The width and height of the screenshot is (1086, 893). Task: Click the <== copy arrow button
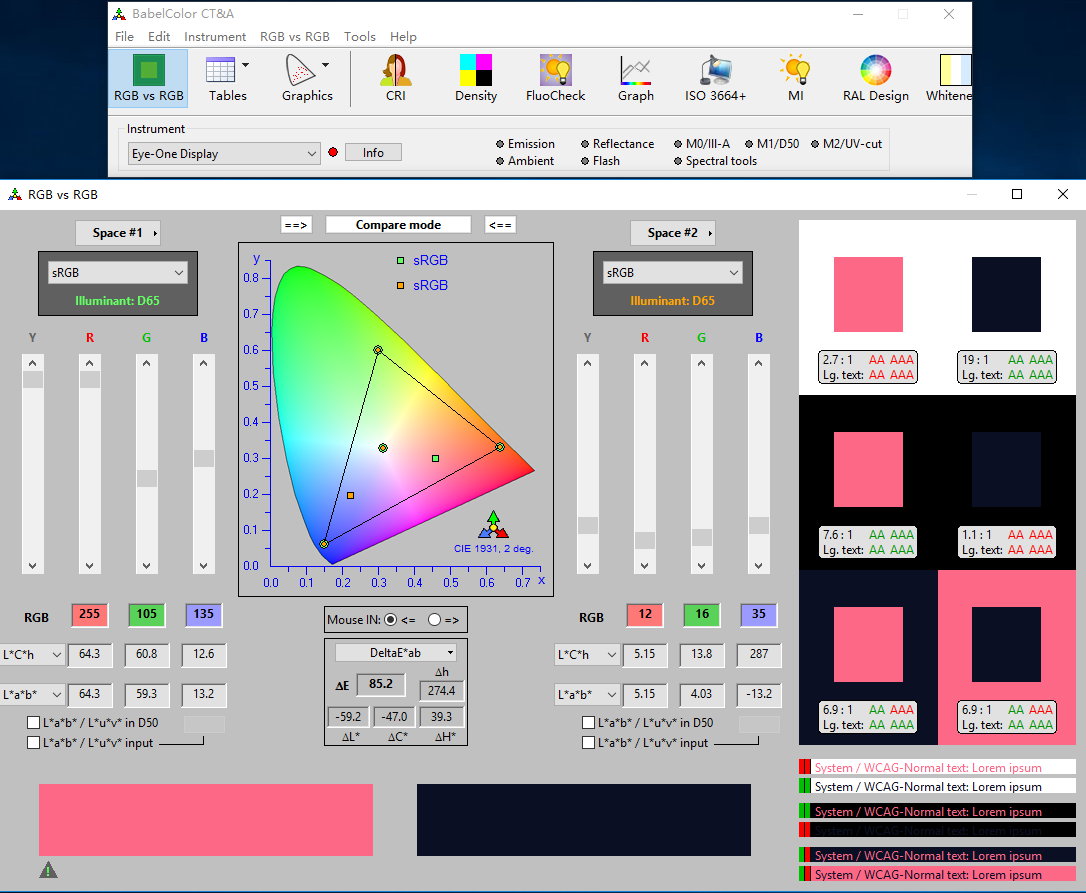500,225
